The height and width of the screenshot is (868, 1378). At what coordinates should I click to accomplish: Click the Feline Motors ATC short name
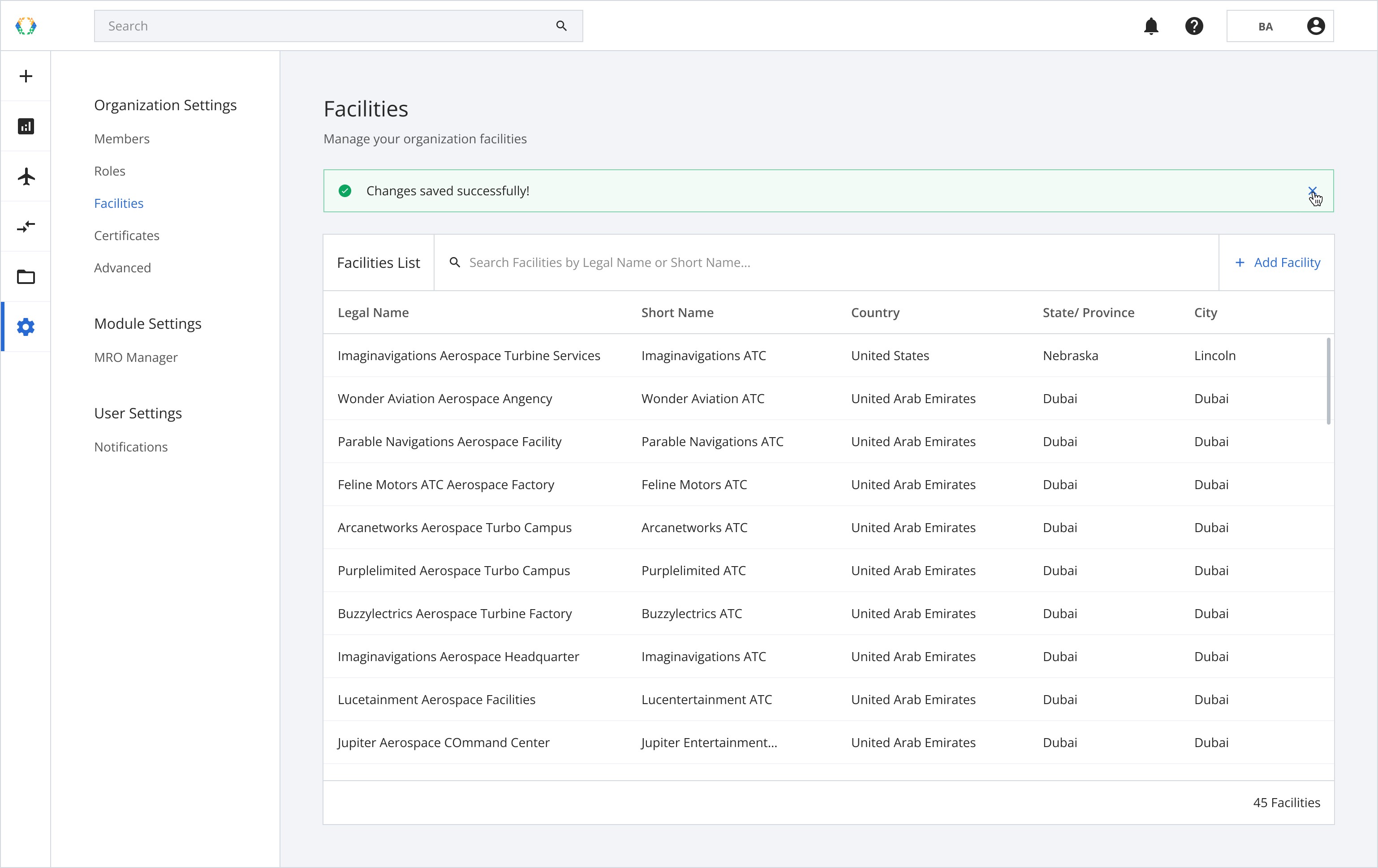(x=694, y=484)
